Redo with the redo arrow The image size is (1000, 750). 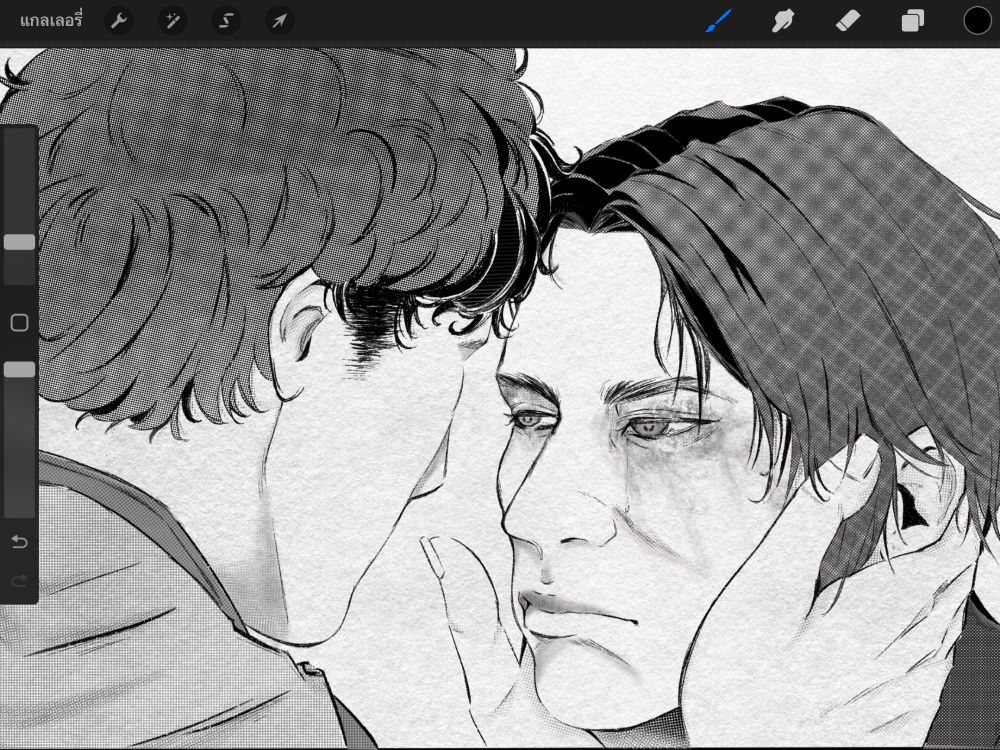[20, 581]
